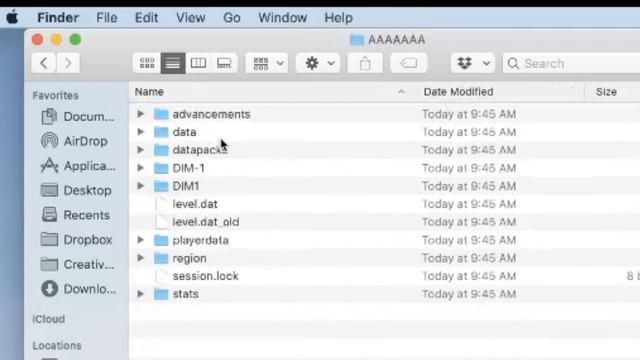
Task: Open the View menu
Action: pos(190,18)
